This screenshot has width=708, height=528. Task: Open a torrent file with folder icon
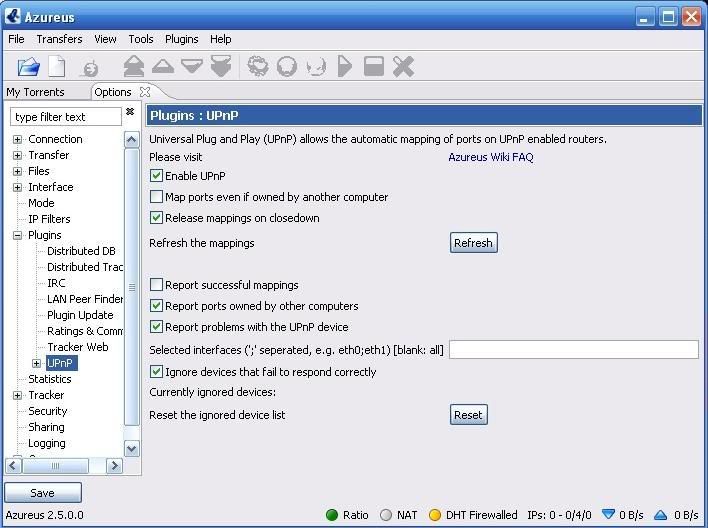point(29,67)
